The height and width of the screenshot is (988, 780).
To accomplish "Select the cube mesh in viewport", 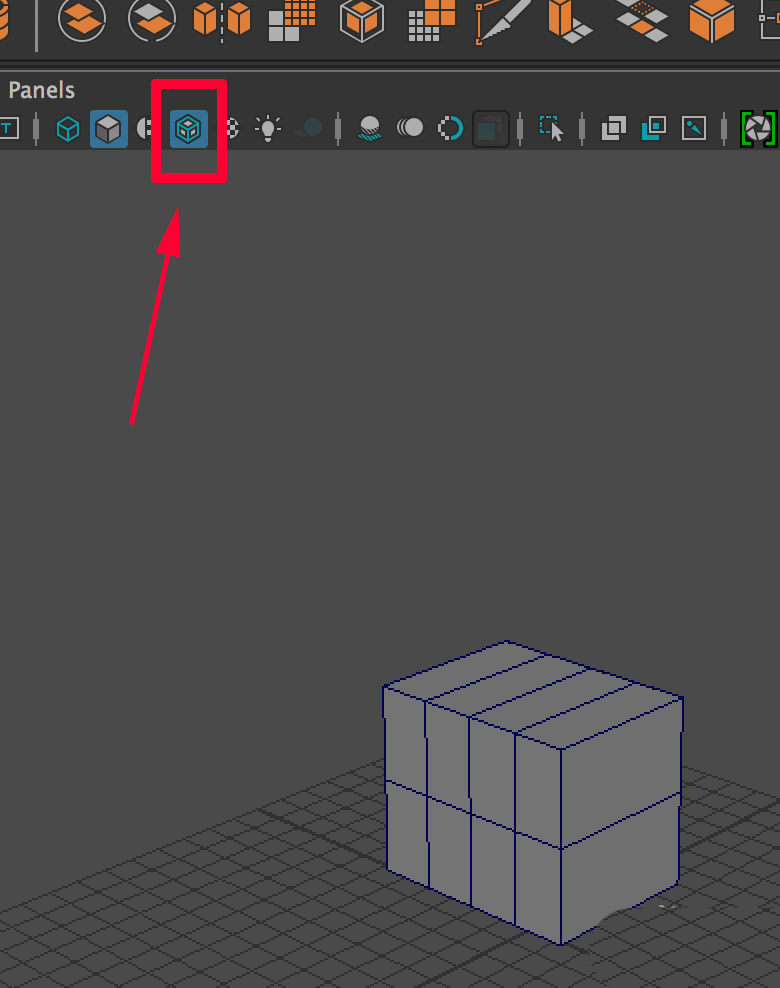I will (x=532, y=793).
